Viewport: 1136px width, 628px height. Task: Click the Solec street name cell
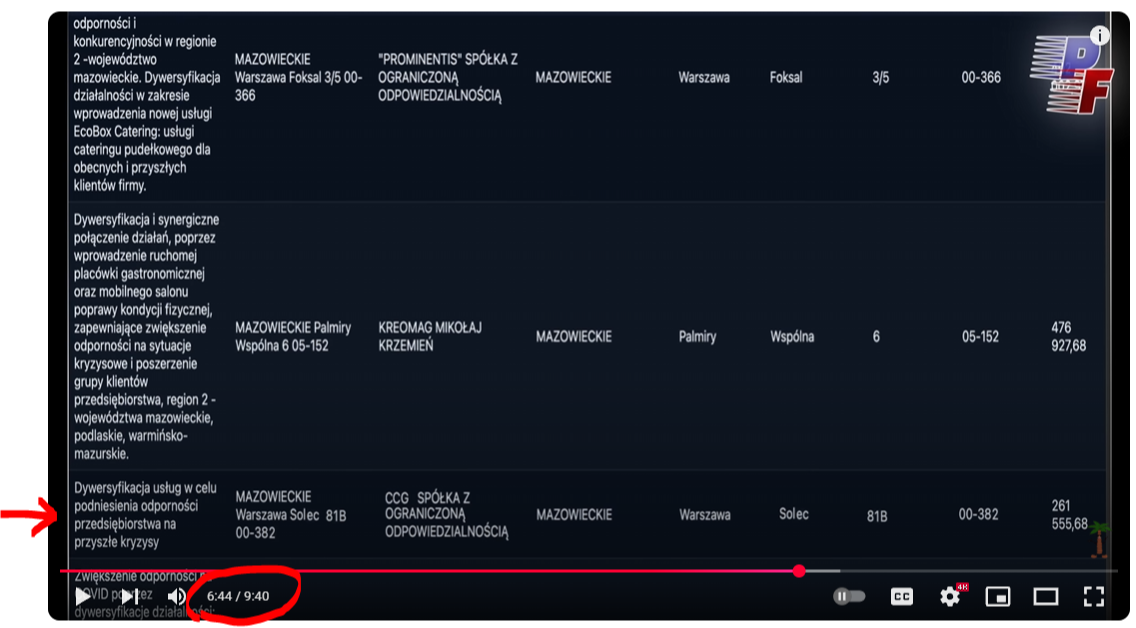[794, 514]
